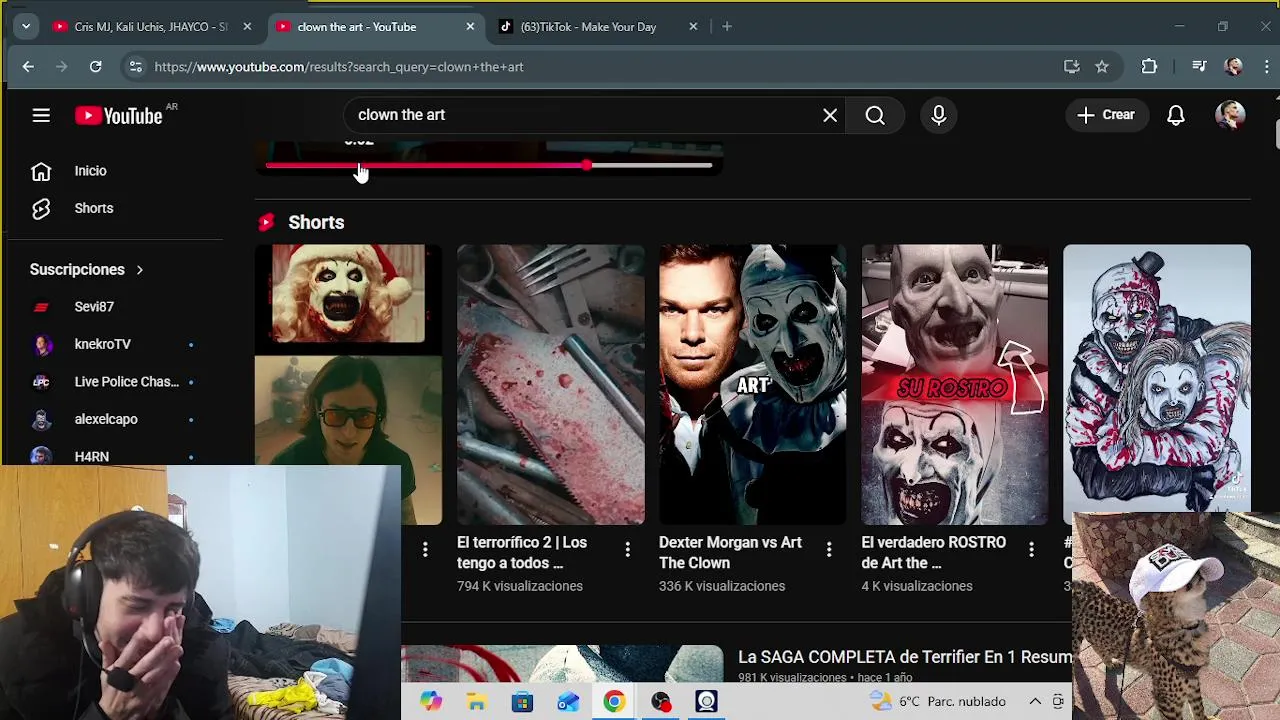This screenshot has width=1280, height=720.
Task: Clear the search box with the X
Action: click(x=830, y=115)
